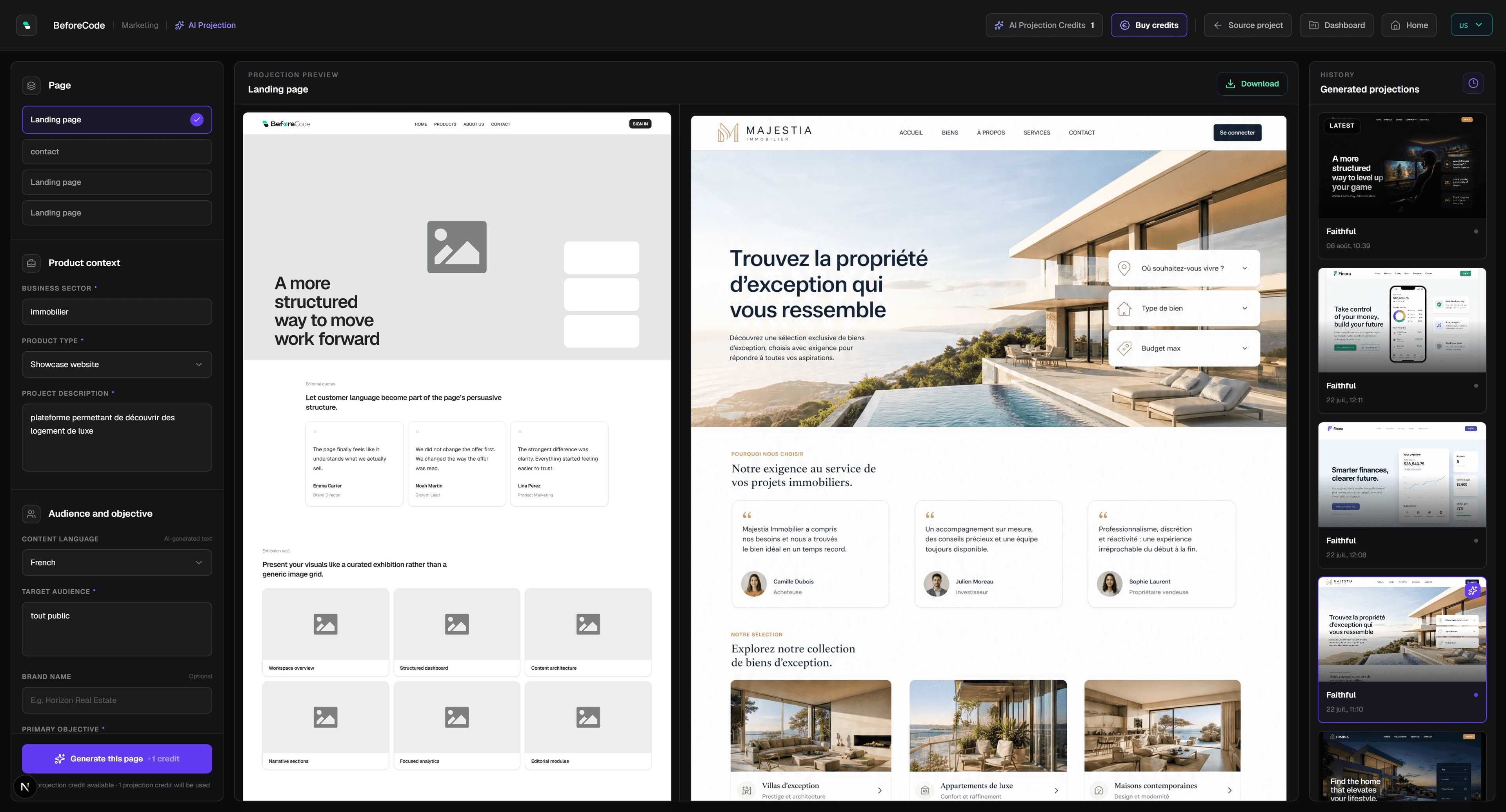Open the Product type dropdown

coord(117,365)
